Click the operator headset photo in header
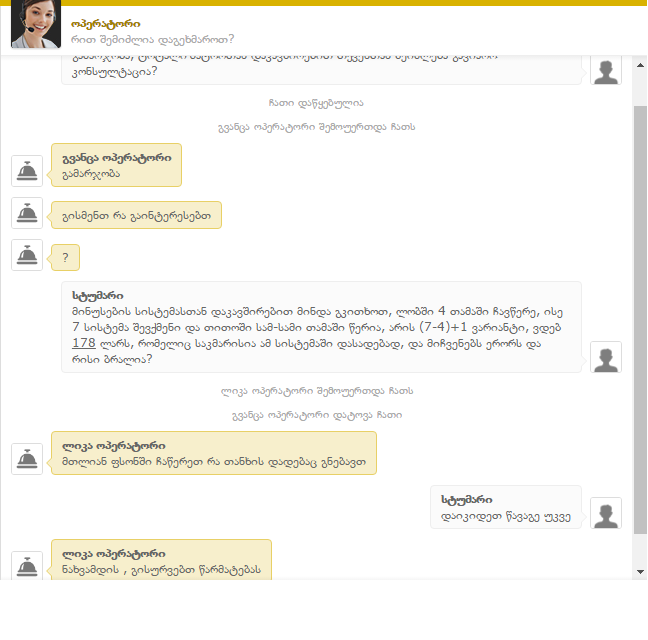Image resolution: width=648 pixels, height=640 pixels. coord(36,24)
